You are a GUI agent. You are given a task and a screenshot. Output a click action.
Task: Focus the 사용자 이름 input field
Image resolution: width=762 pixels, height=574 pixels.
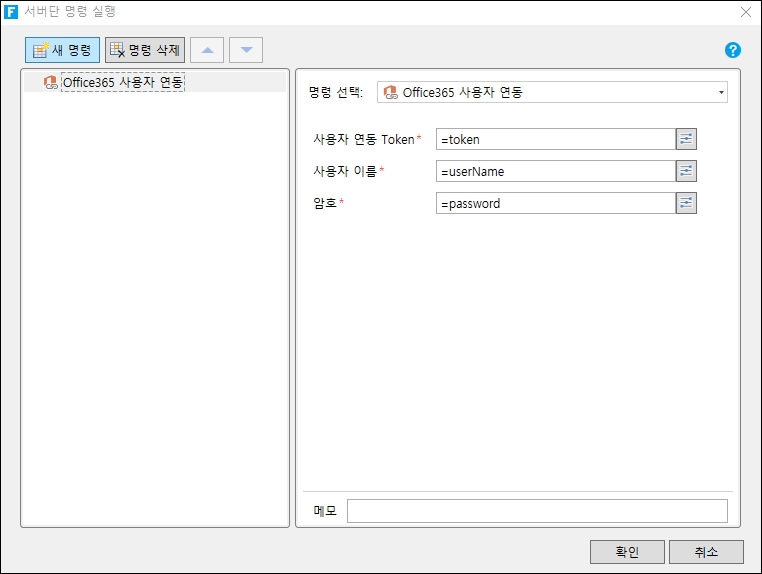point(555,171)
